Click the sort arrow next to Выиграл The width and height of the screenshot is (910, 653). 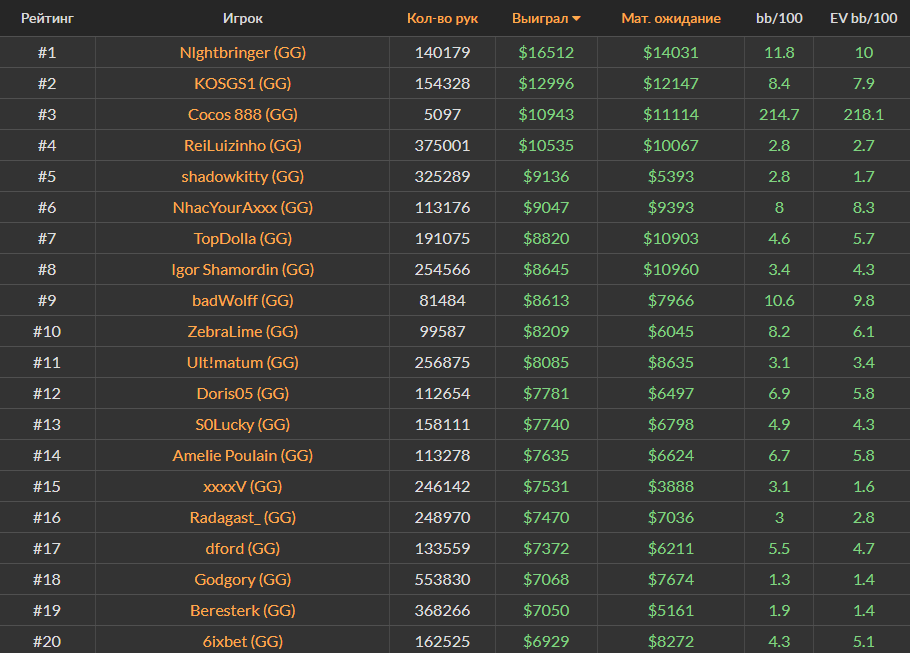pos(576,19)
